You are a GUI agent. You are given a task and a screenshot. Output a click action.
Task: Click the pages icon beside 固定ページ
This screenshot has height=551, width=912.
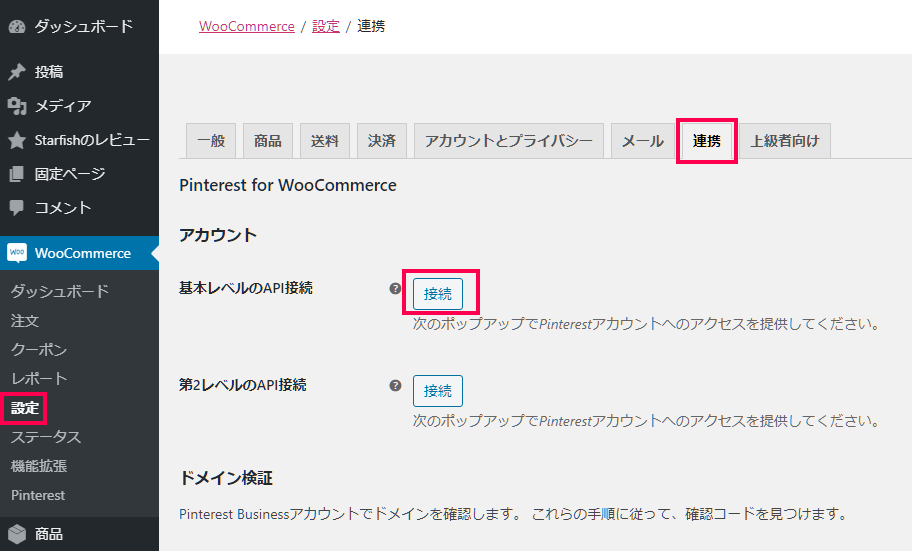click(x=17, y=173)
